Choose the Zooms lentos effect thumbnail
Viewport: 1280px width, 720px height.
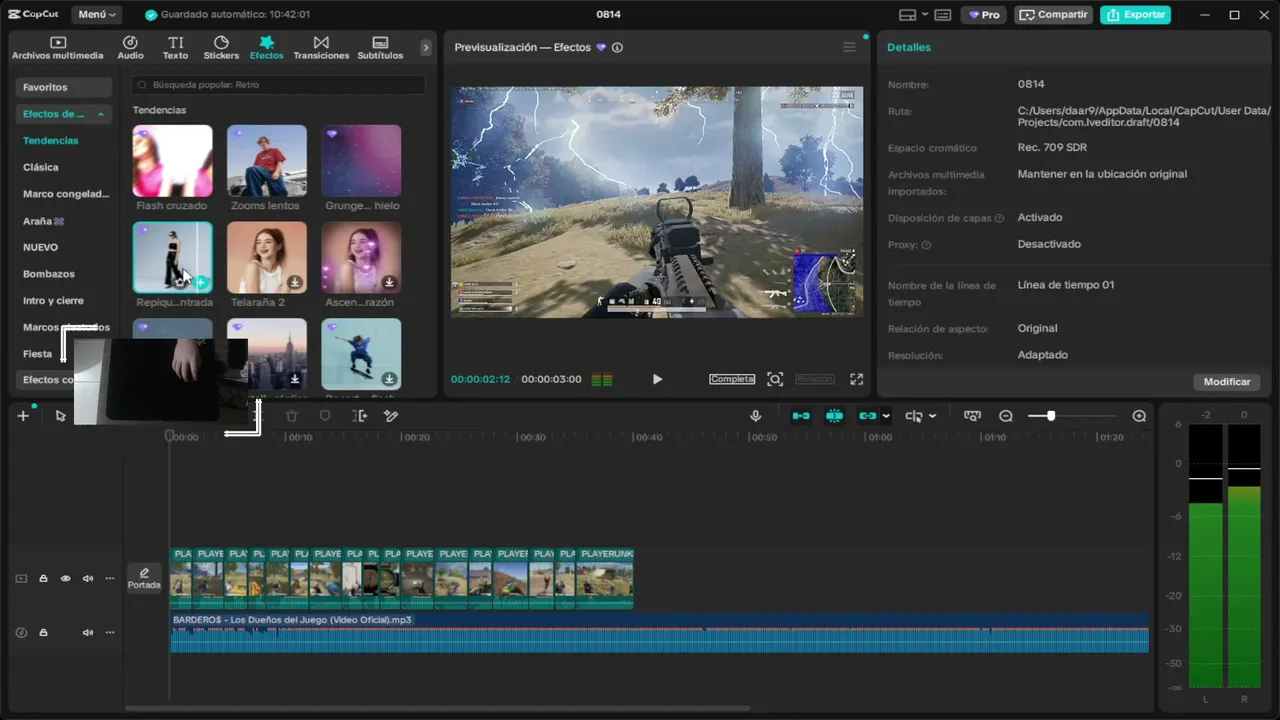tap(266, 161)
